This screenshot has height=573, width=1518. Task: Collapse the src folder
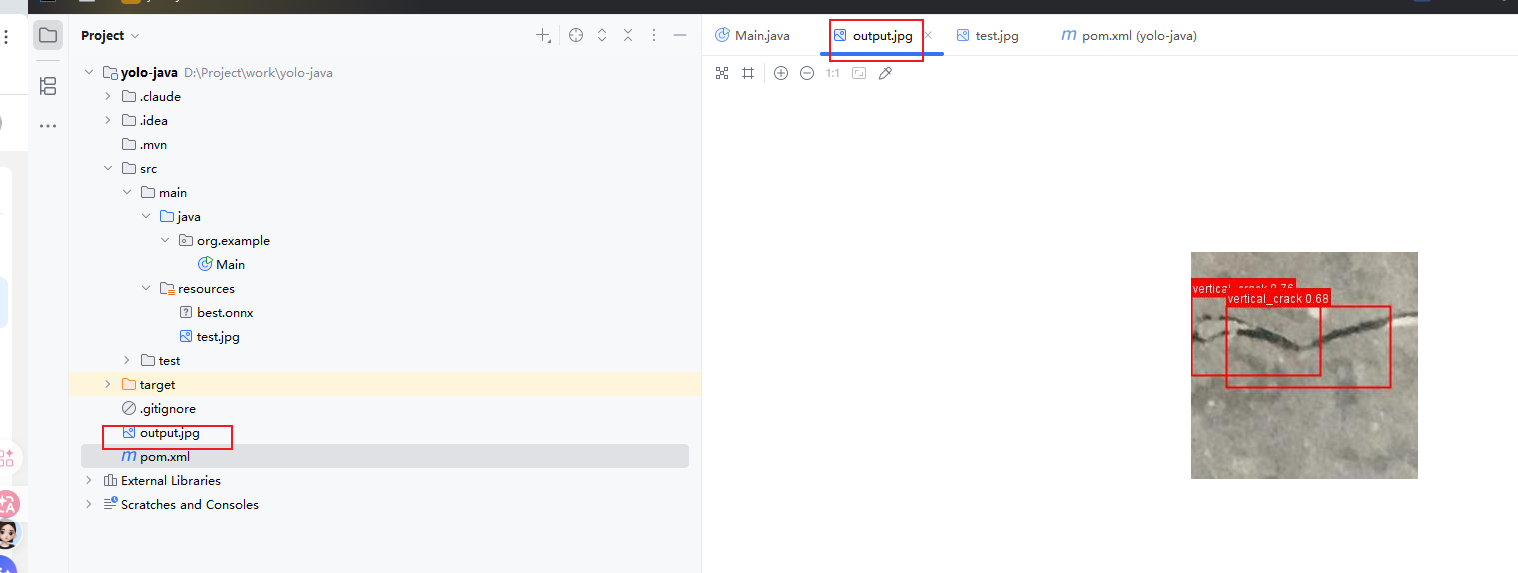coord(108,169)
